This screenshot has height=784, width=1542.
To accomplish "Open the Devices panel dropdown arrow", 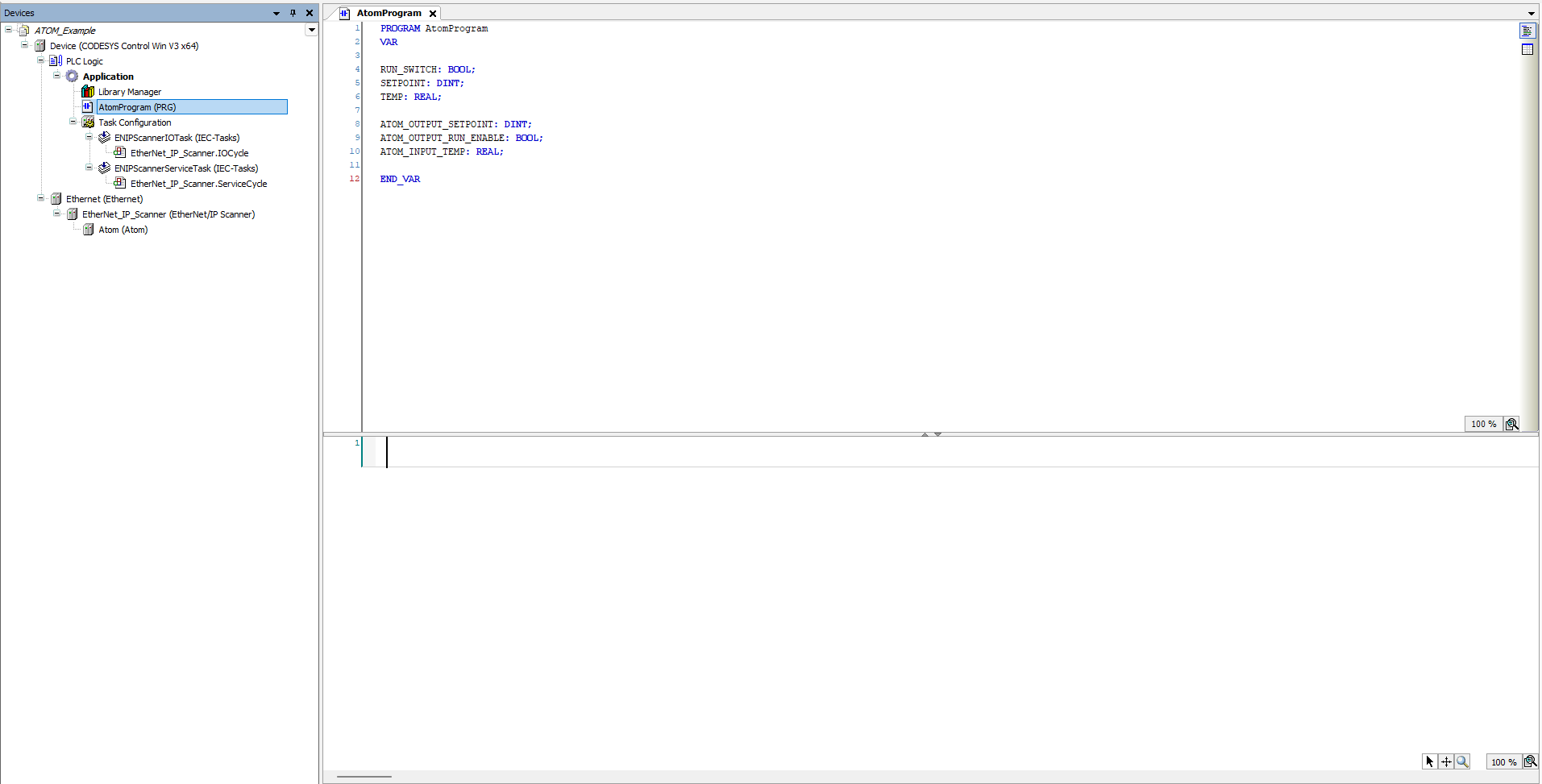I will 276,13.
